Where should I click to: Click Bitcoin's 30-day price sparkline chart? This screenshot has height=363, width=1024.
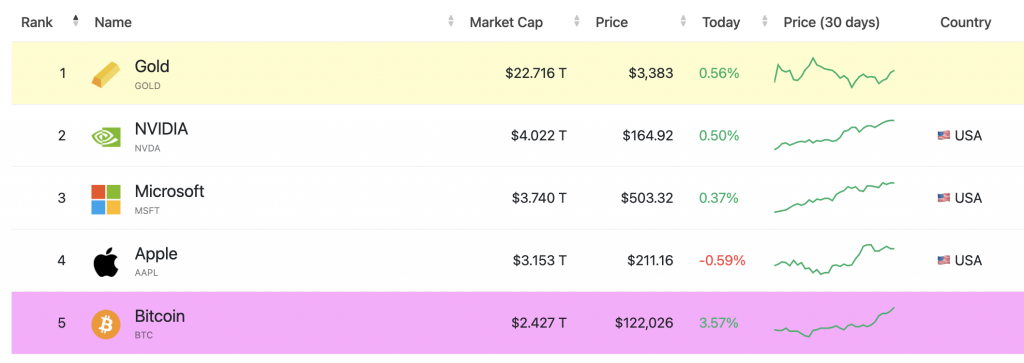pos(834,323)
